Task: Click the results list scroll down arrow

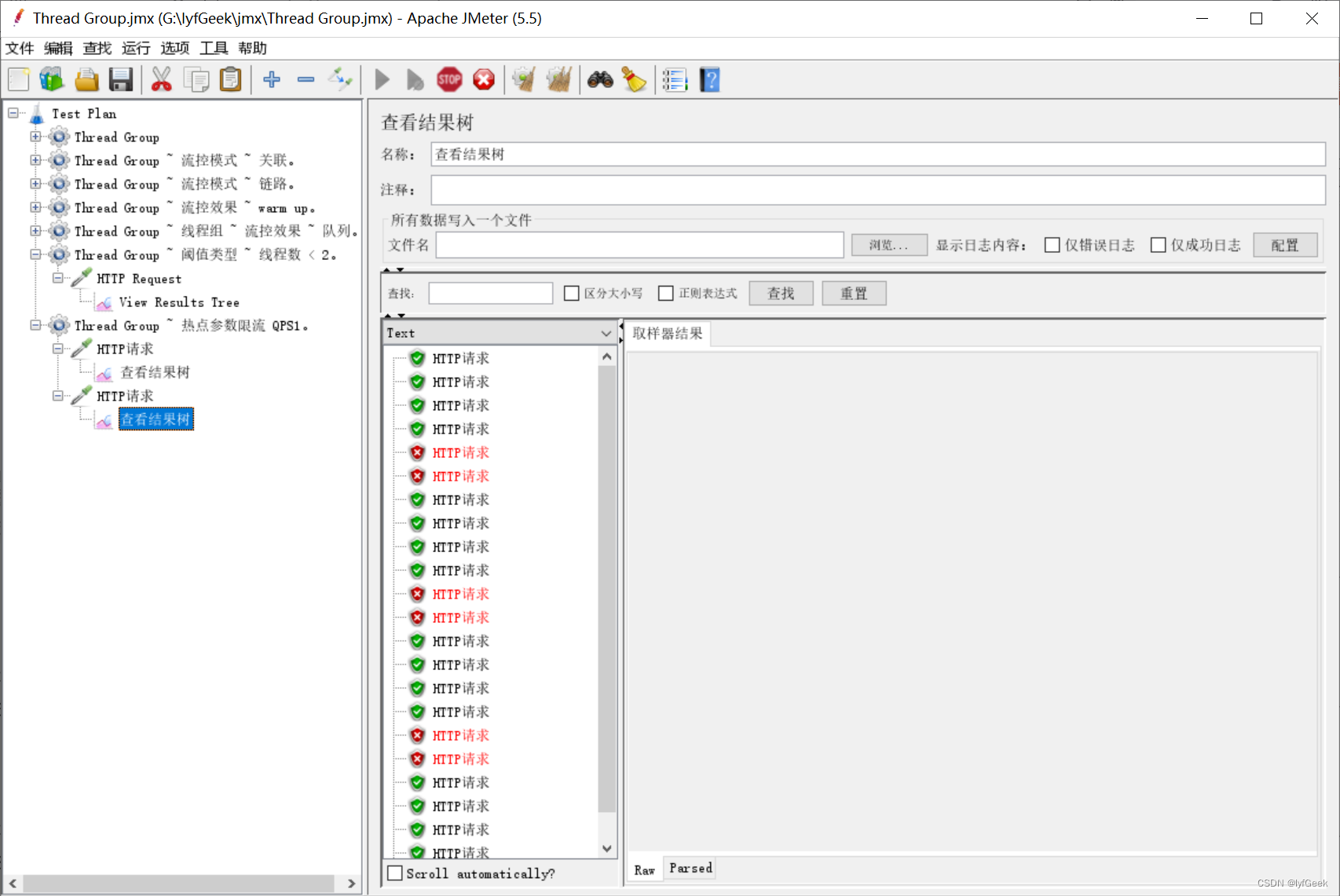Action: tap(606, 848)
